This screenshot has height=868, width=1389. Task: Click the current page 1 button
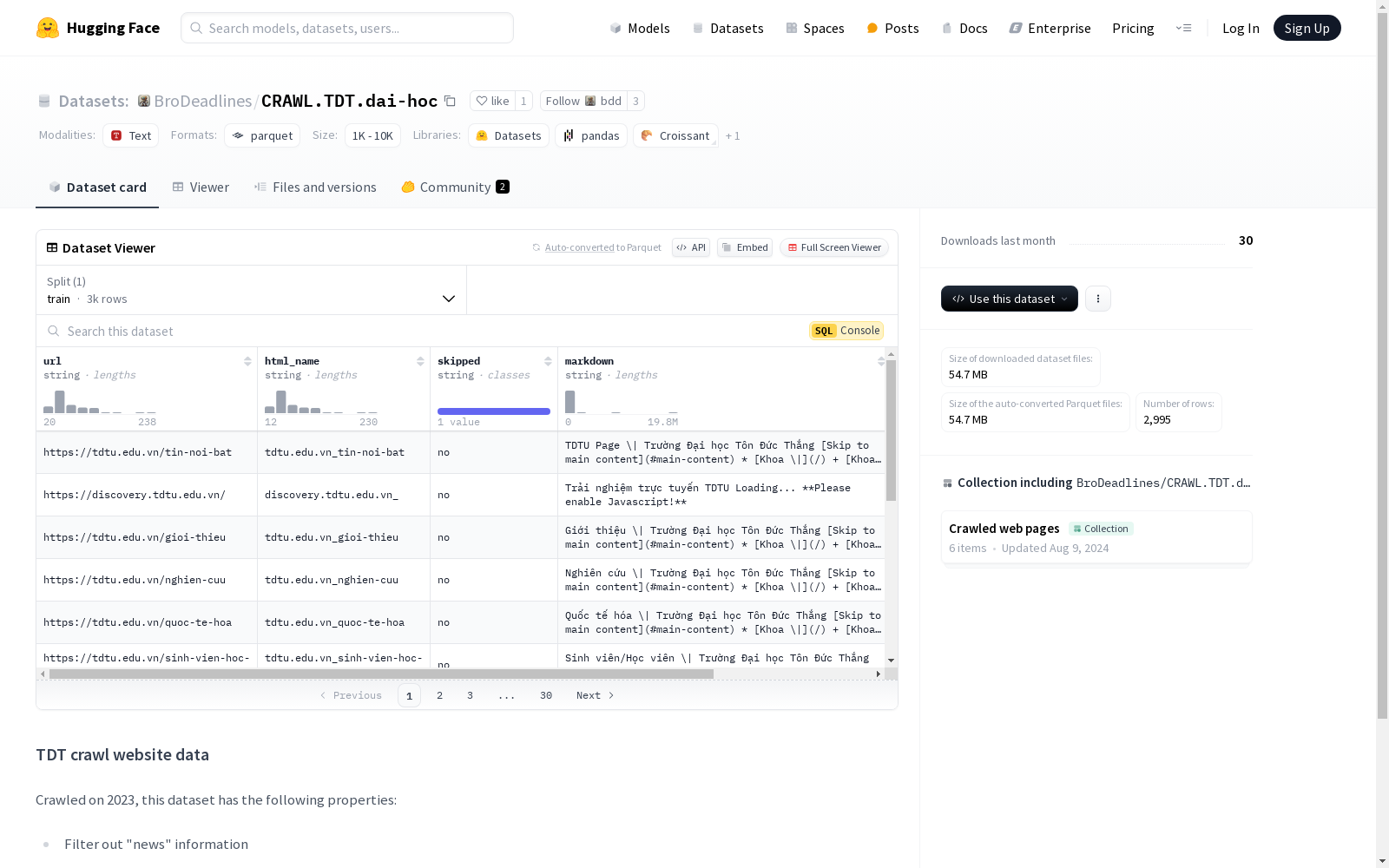click(x=410, y=695)
